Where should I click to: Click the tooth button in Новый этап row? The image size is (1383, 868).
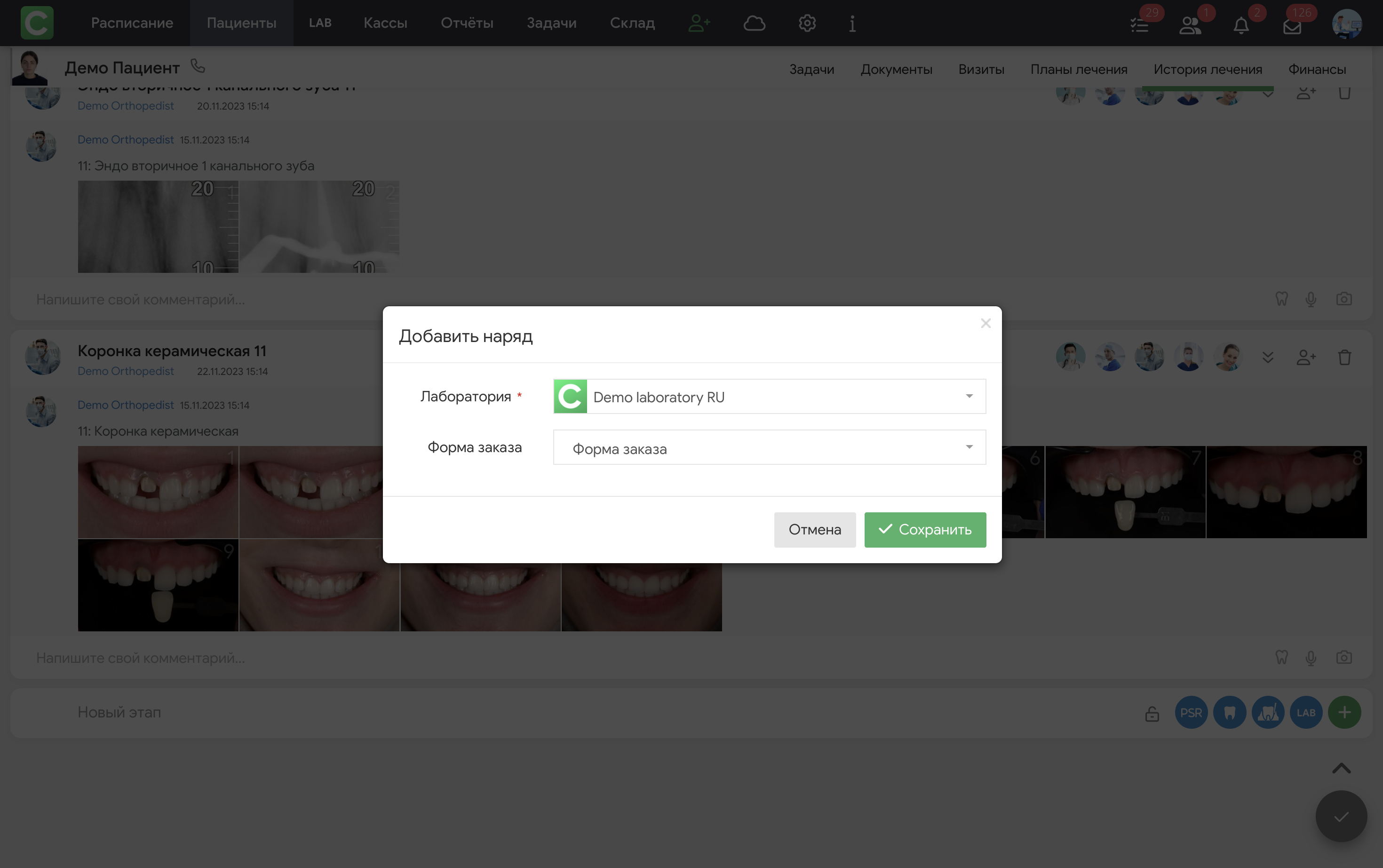1230,712
